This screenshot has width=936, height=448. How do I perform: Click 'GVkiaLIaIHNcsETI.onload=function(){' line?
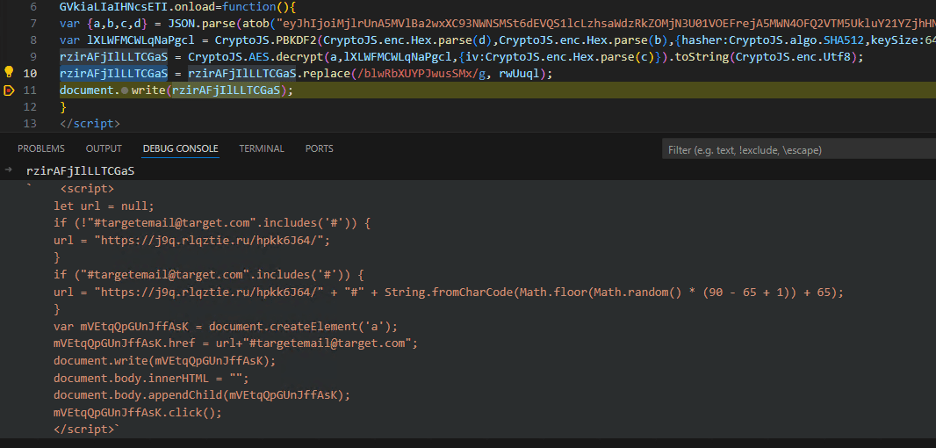[178, 8]
